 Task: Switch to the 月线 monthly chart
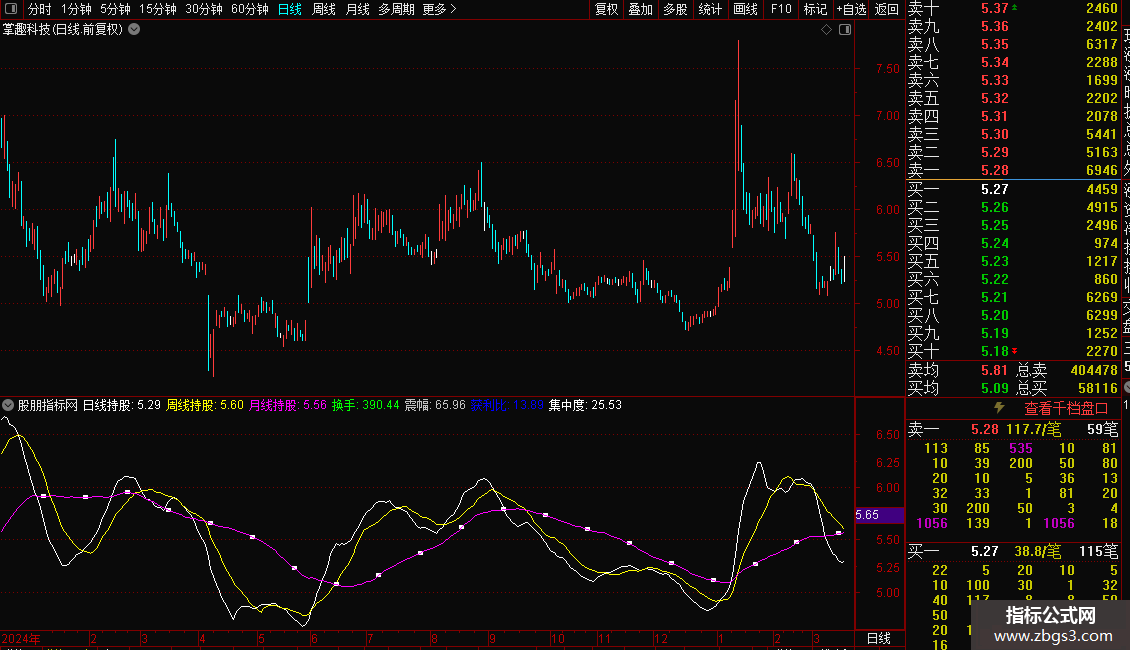click(357, 9)
